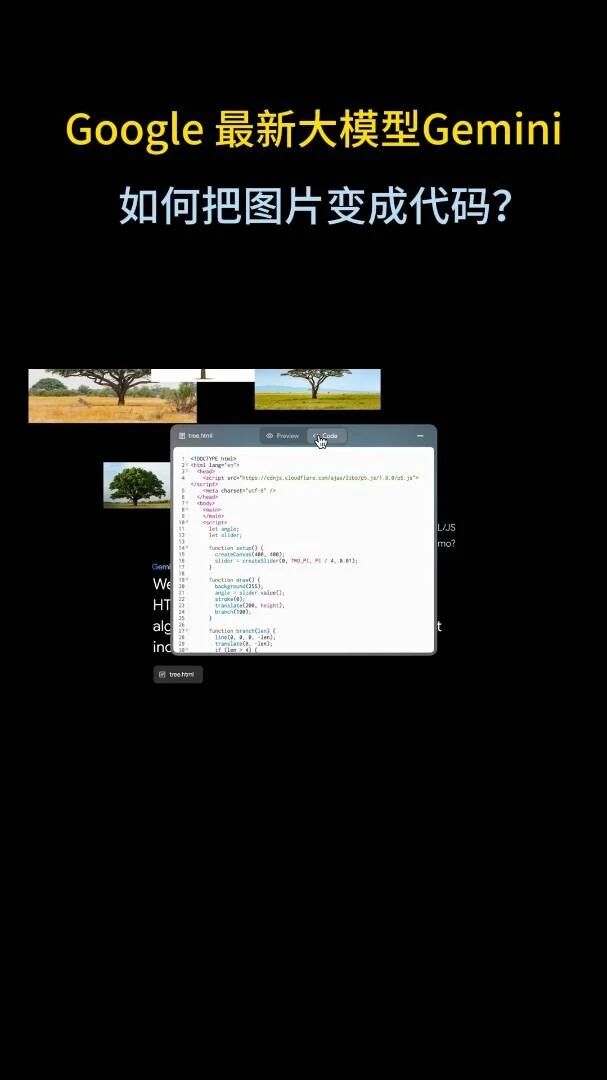This screenshot has height=1080, width=607.
Task: Fold the function setup block at line 14
Action: [x=187, y=548]
